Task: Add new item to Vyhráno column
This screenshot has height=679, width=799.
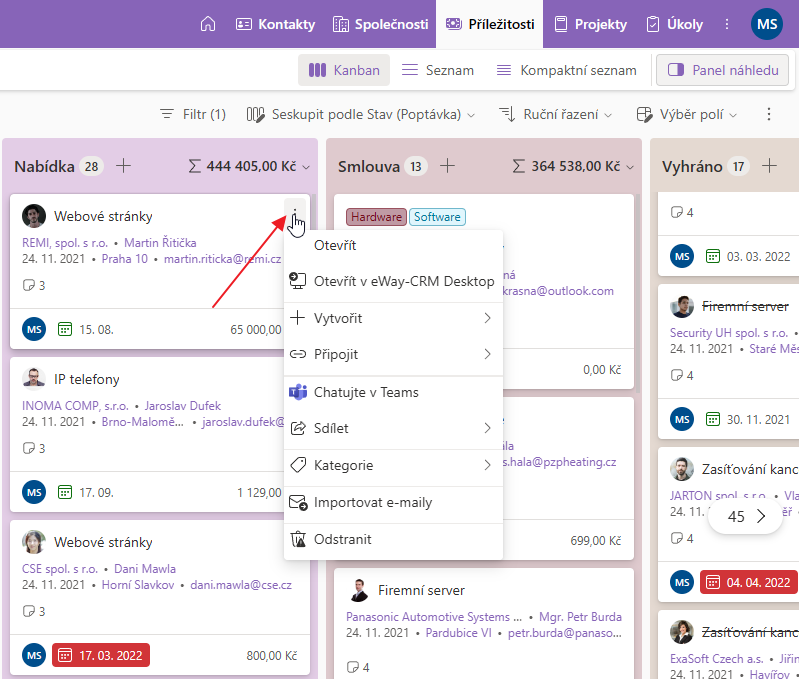Action: tap(769, 166)
